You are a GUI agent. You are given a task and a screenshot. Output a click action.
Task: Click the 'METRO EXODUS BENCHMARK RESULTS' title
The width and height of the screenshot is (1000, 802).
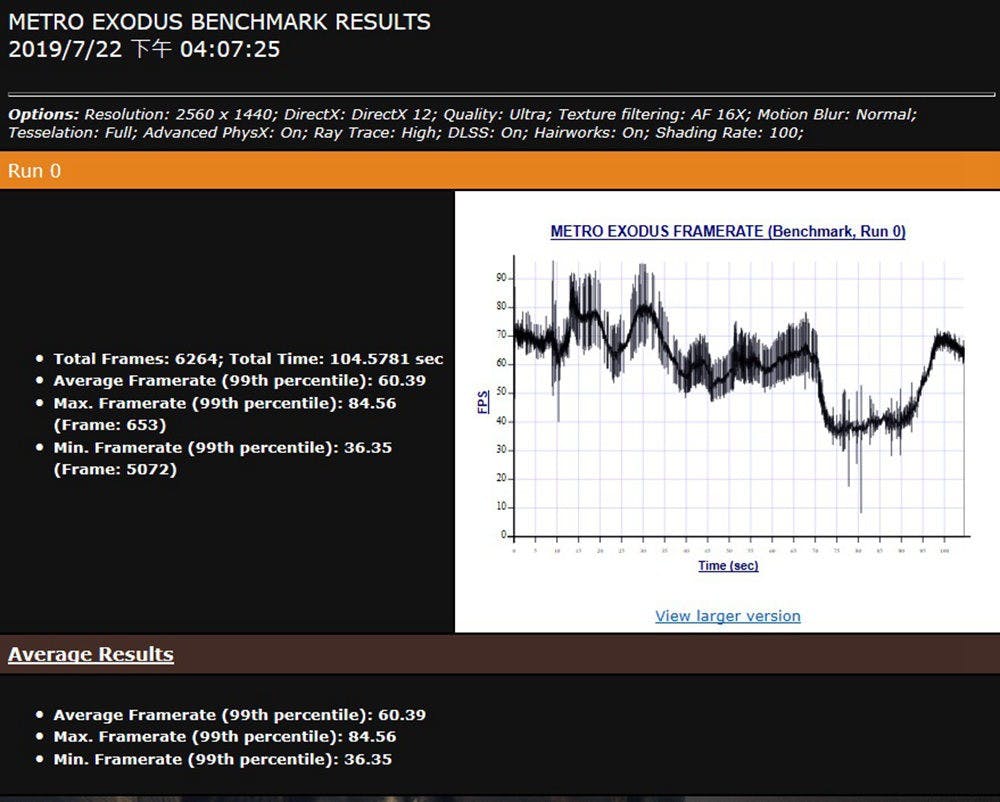tap(219, 22)
